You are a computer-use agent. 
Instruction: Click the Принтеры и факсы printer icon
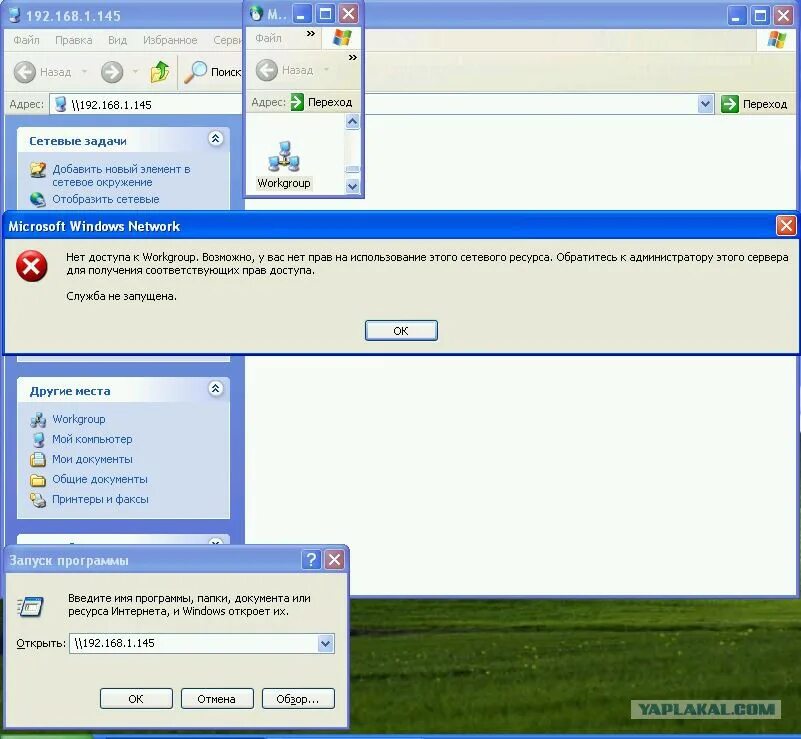[x=38, y=499]
